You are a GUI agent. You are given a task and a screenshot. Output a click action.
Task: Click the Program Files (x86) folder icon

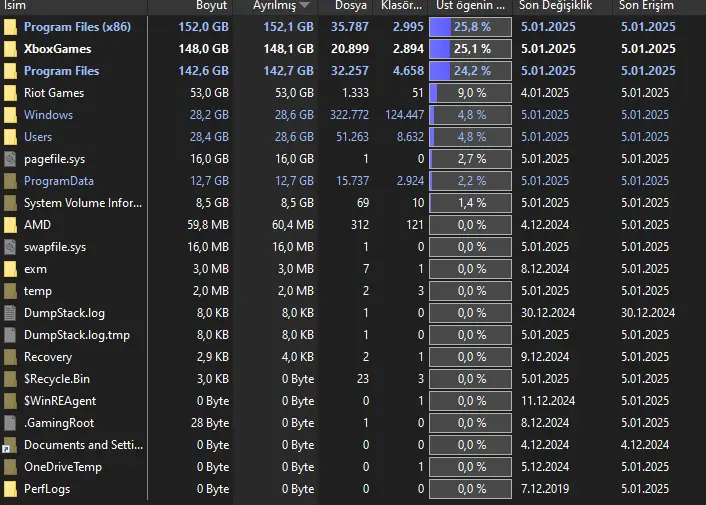tap(10, 27)
